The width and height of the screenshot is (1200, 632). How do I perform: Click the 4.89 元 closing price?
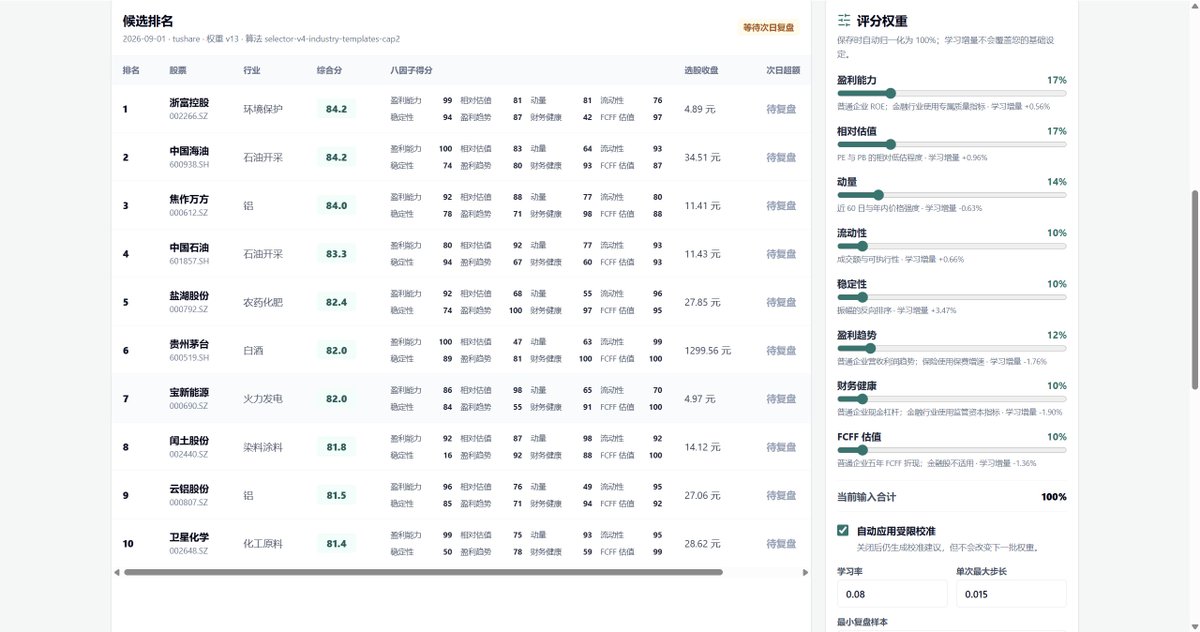(700, 109)
